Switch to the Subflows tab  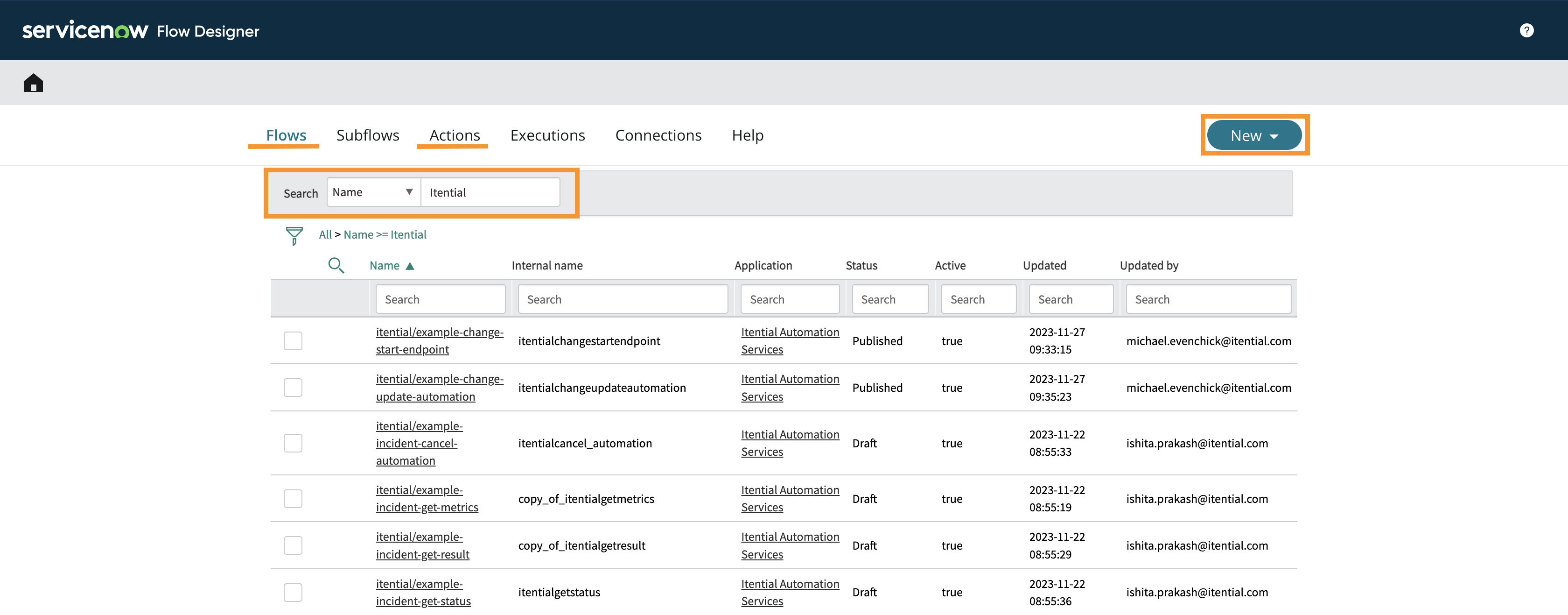368,135
